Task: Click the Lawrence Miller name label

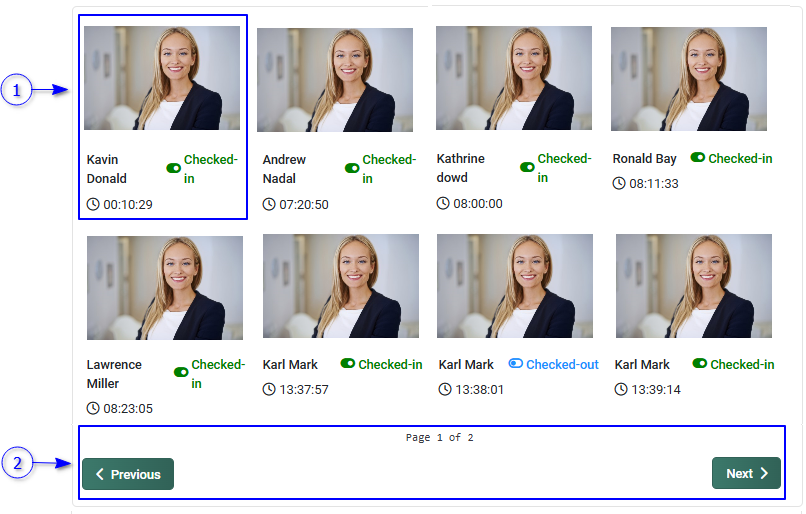Action: pyautogui.click(x=114, y=374)
